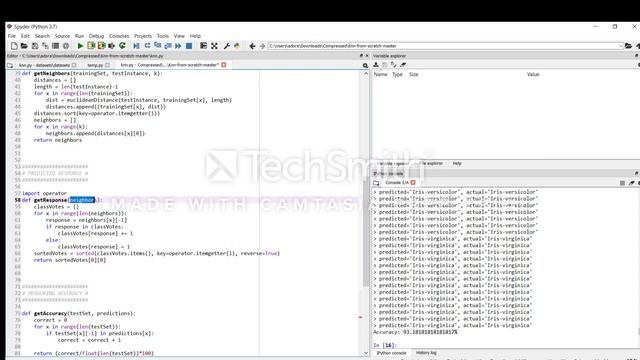Screen dimensions: 640x360
Task: Click the debugger Step into icon
Action: [x=158, y=46]
